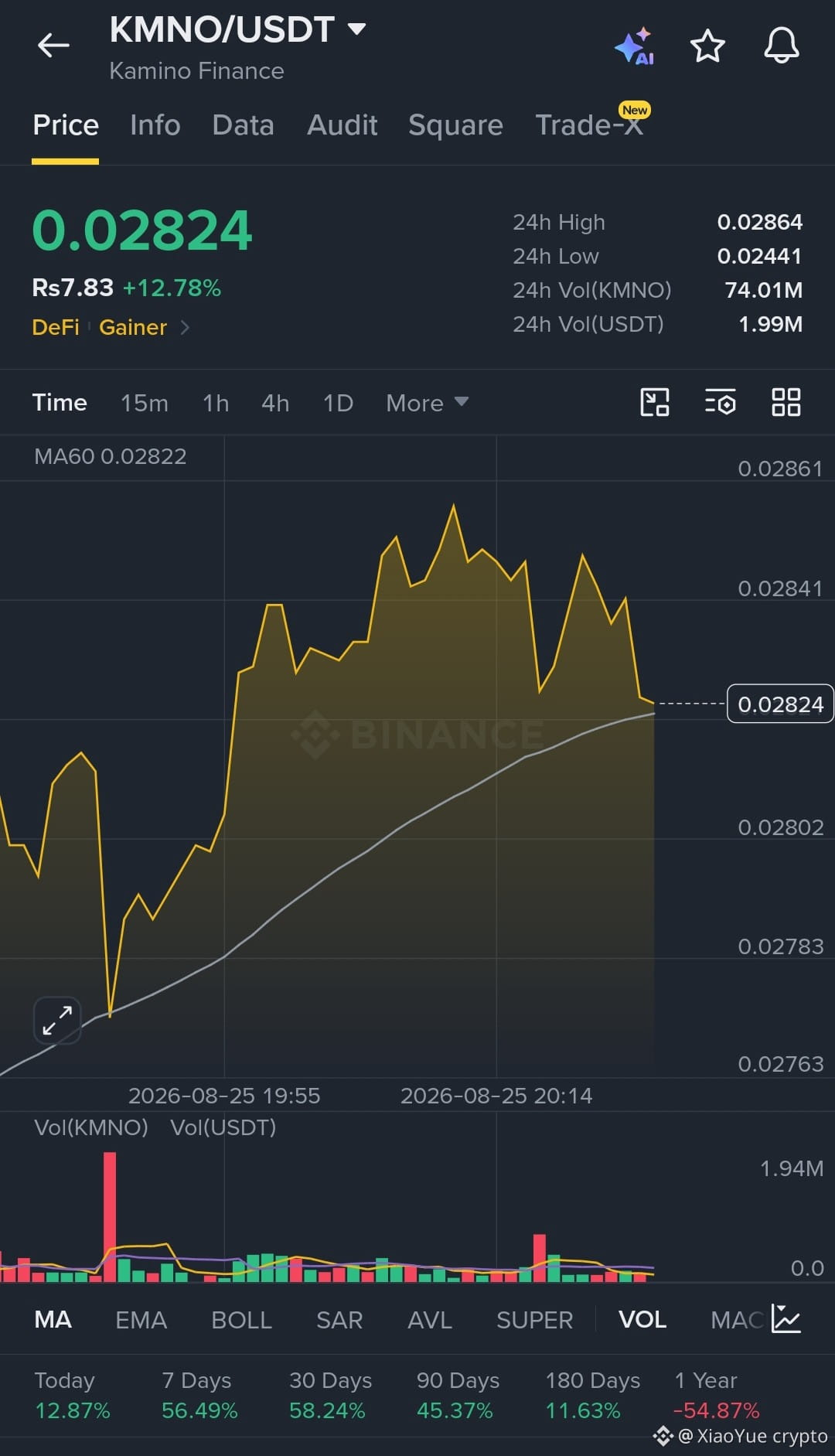
Task: Open the DeFi Gainer chevron
Action: click(x=185, y=327)
